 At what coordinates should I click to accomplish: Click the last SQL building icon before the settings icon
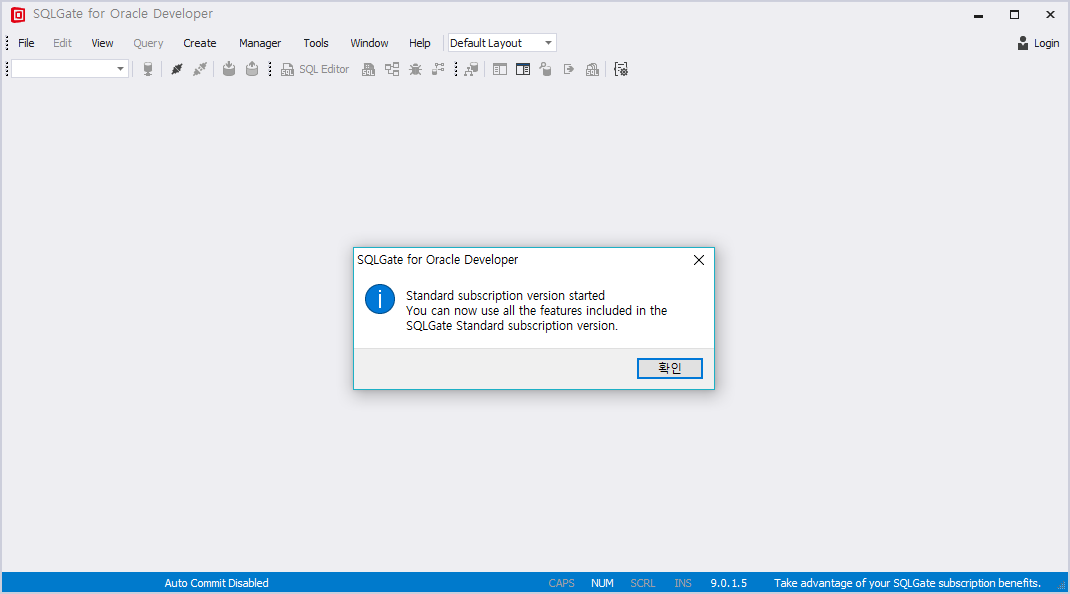[592, 69]
